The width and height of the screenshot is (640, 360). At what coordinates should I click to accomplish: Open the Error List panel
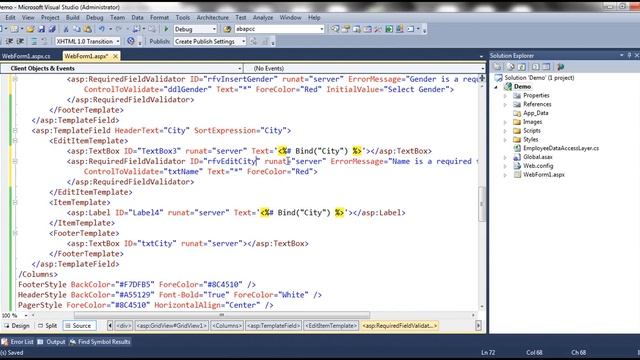(18, 342)
